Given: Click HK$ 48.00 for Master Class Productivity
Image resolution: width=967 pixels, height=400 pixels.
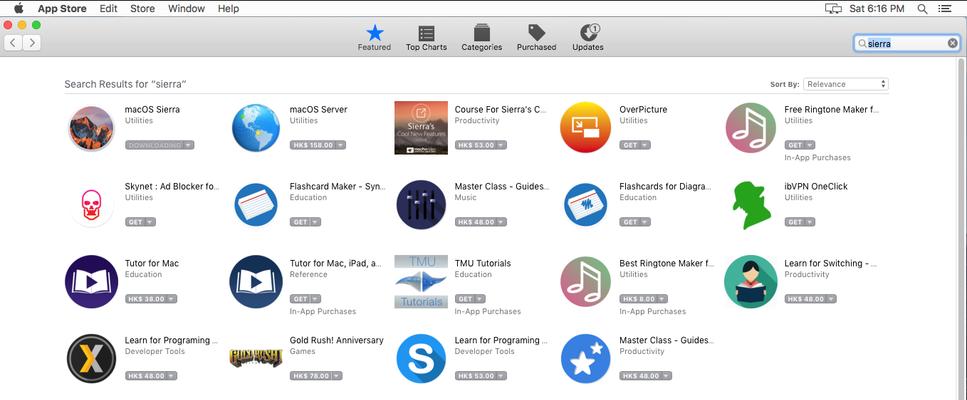Looking at the screenshot, I should click(646, 376).
